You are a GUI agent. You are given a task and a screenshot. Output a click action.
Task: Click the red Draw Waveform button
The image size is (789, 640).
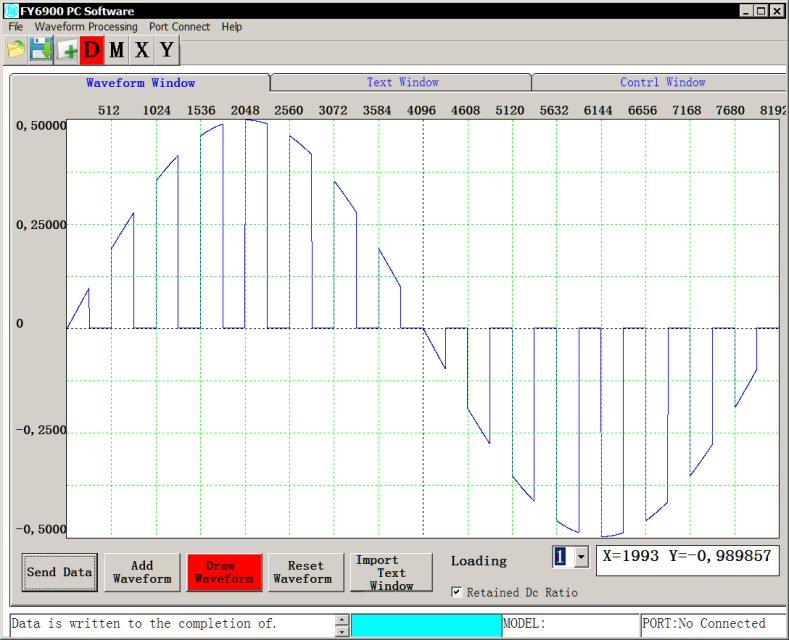click(224, 572)
